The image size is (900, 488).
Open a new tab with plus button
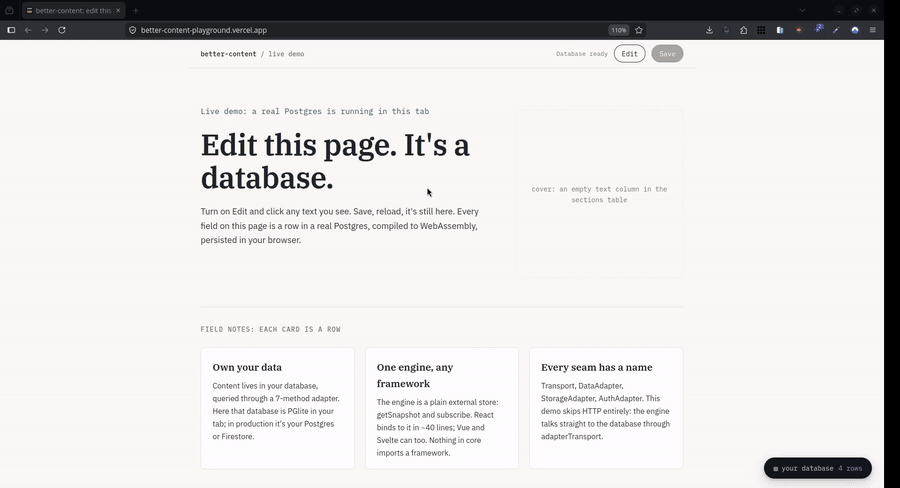135,10
